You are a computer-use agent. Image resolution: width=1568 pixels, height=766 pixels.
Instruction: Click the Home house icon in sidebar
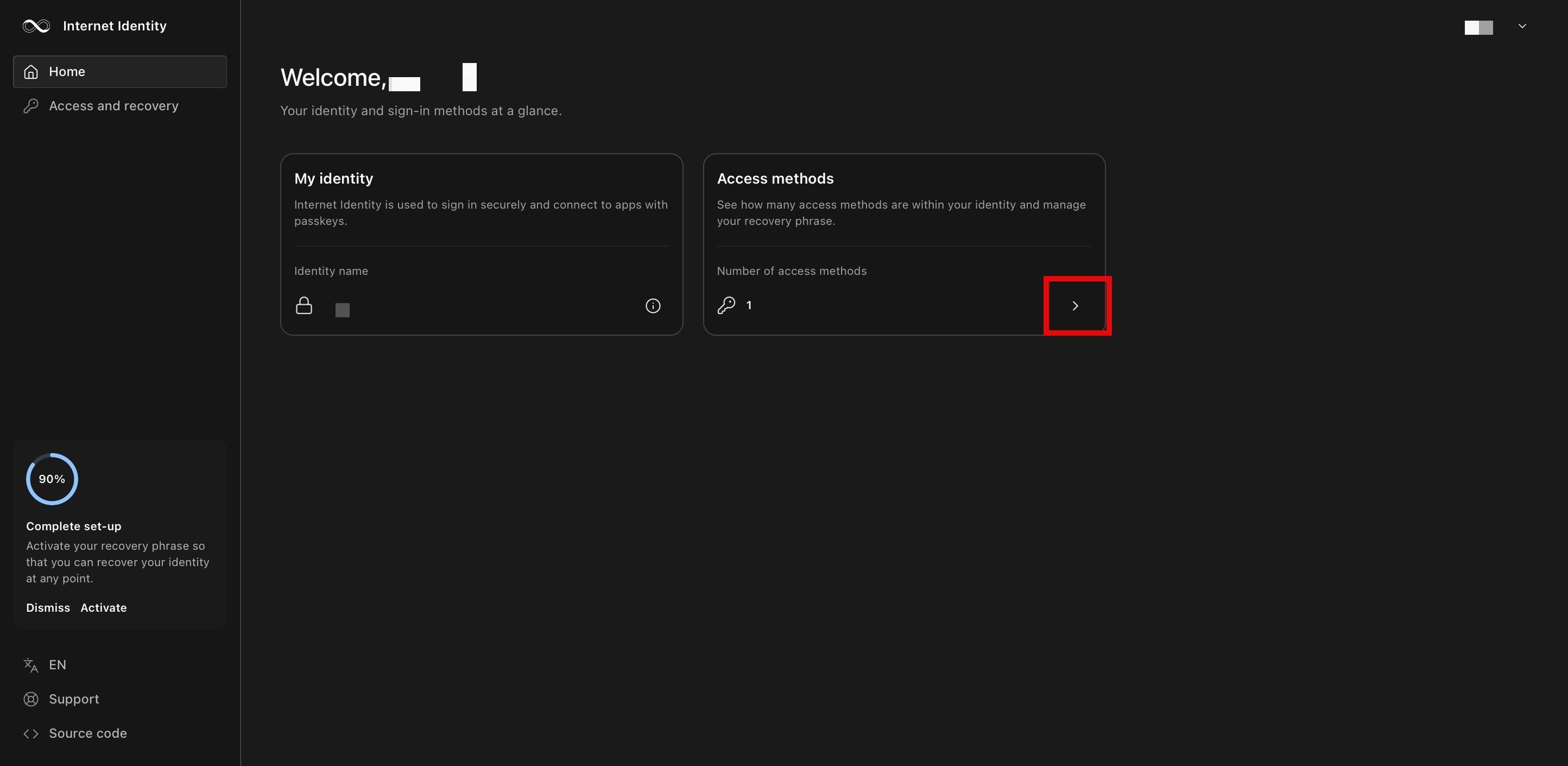(31, 72)
